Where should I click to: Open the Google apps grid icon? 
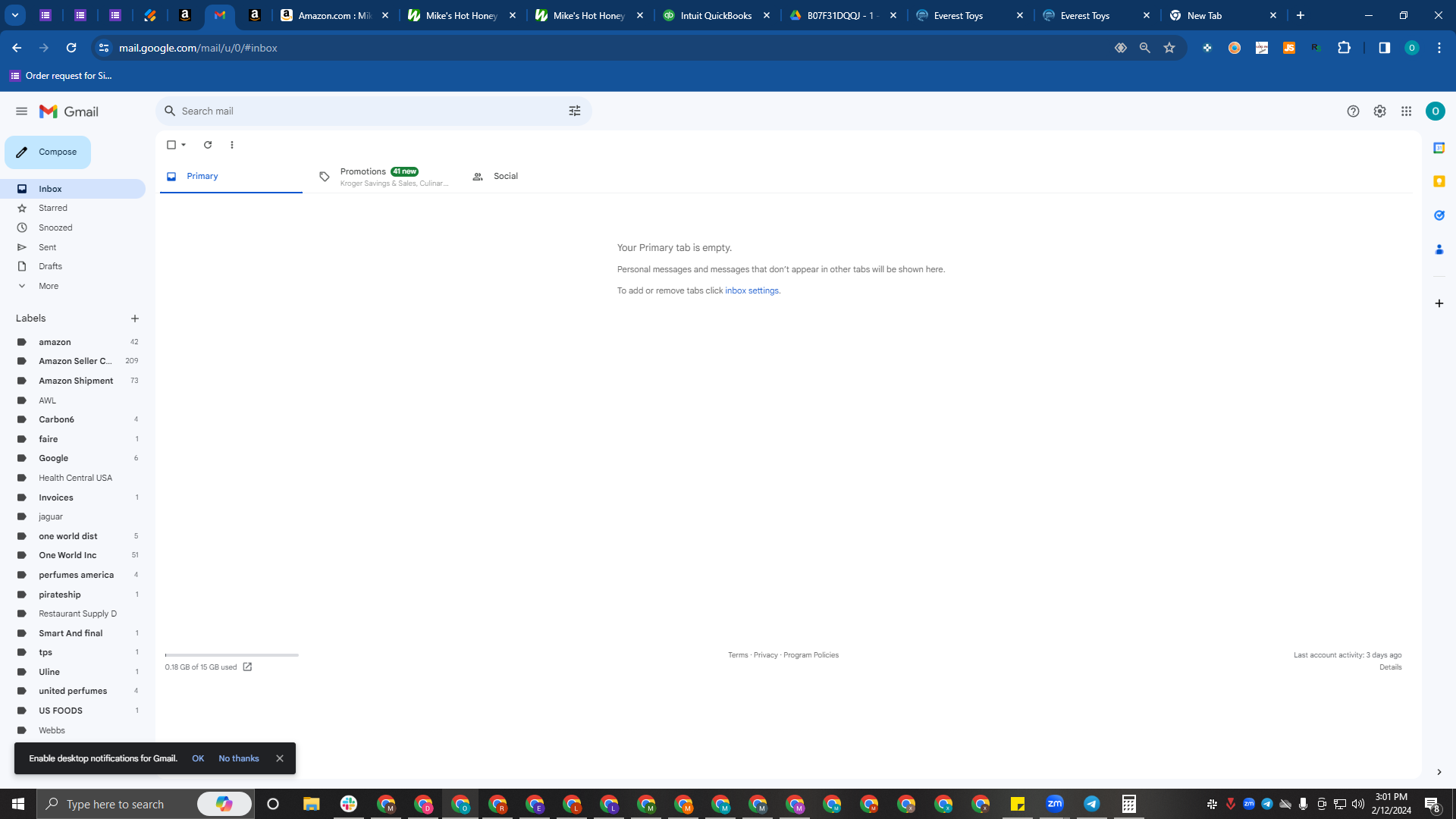point(1406,111)
